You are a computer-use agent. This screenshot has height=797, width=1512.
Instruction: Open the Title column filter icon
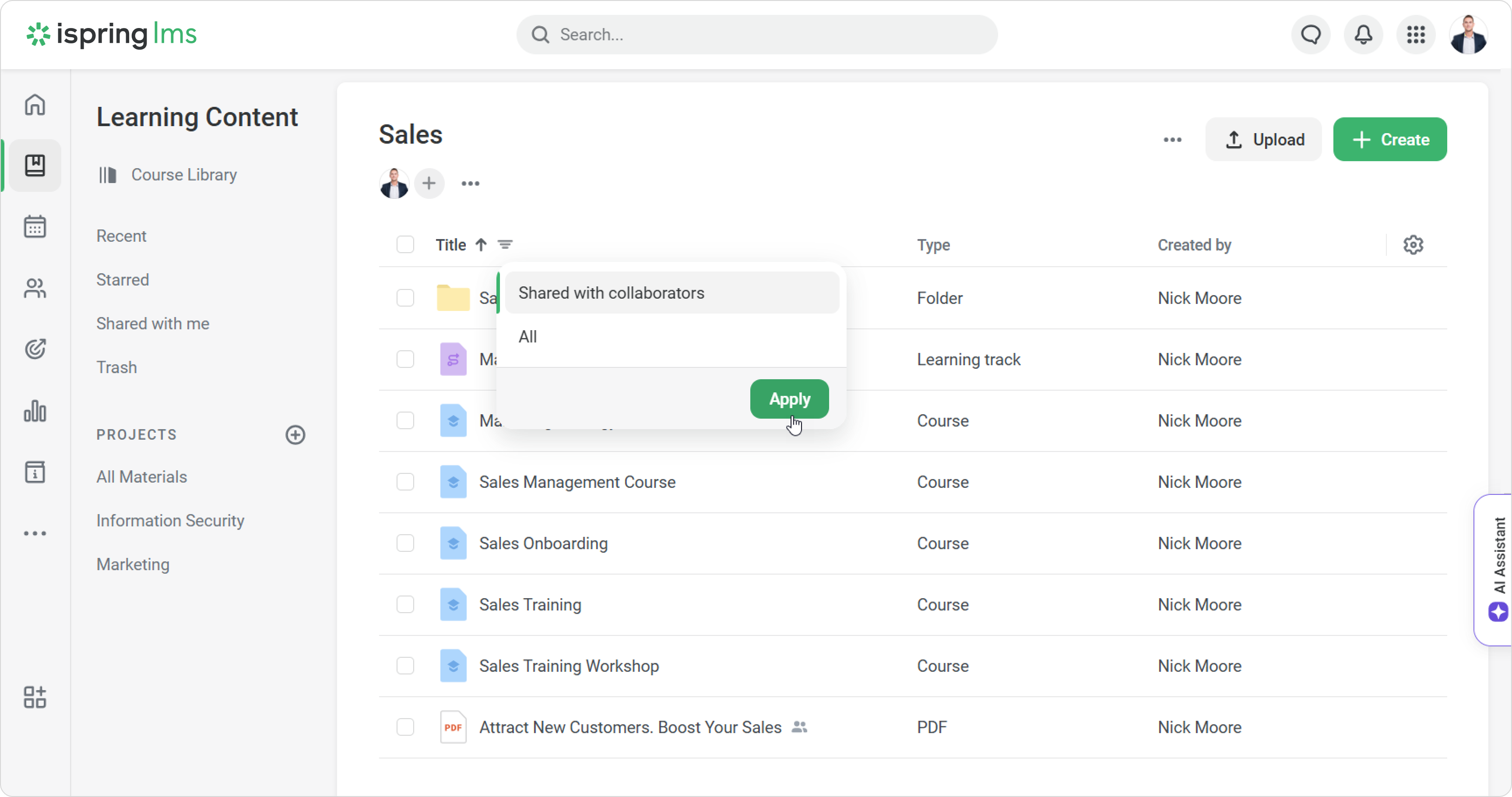click(x=505, y=245)
